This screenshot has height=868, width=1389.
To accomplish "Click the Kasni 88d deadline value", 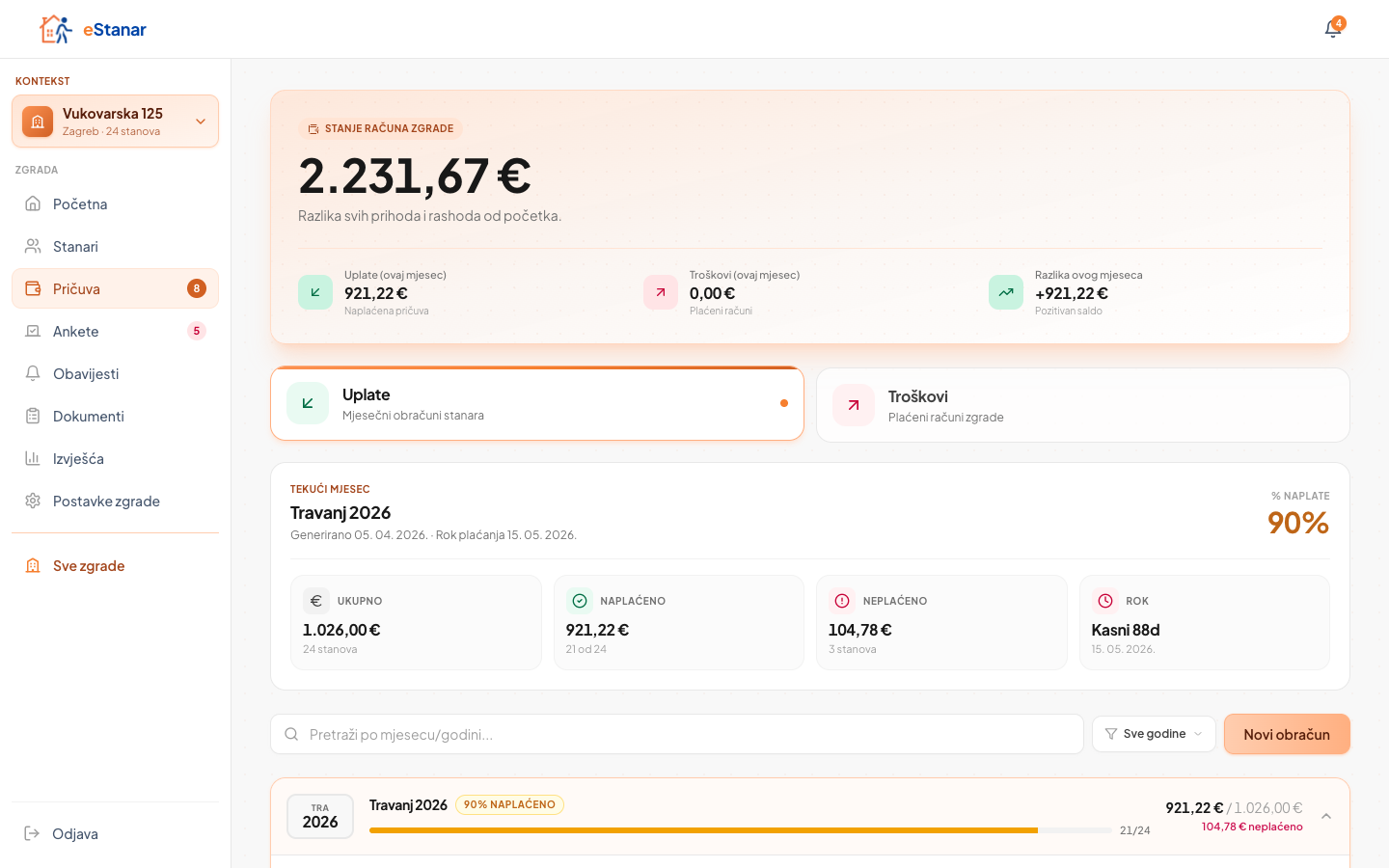I will click(x=1126, y=630).
